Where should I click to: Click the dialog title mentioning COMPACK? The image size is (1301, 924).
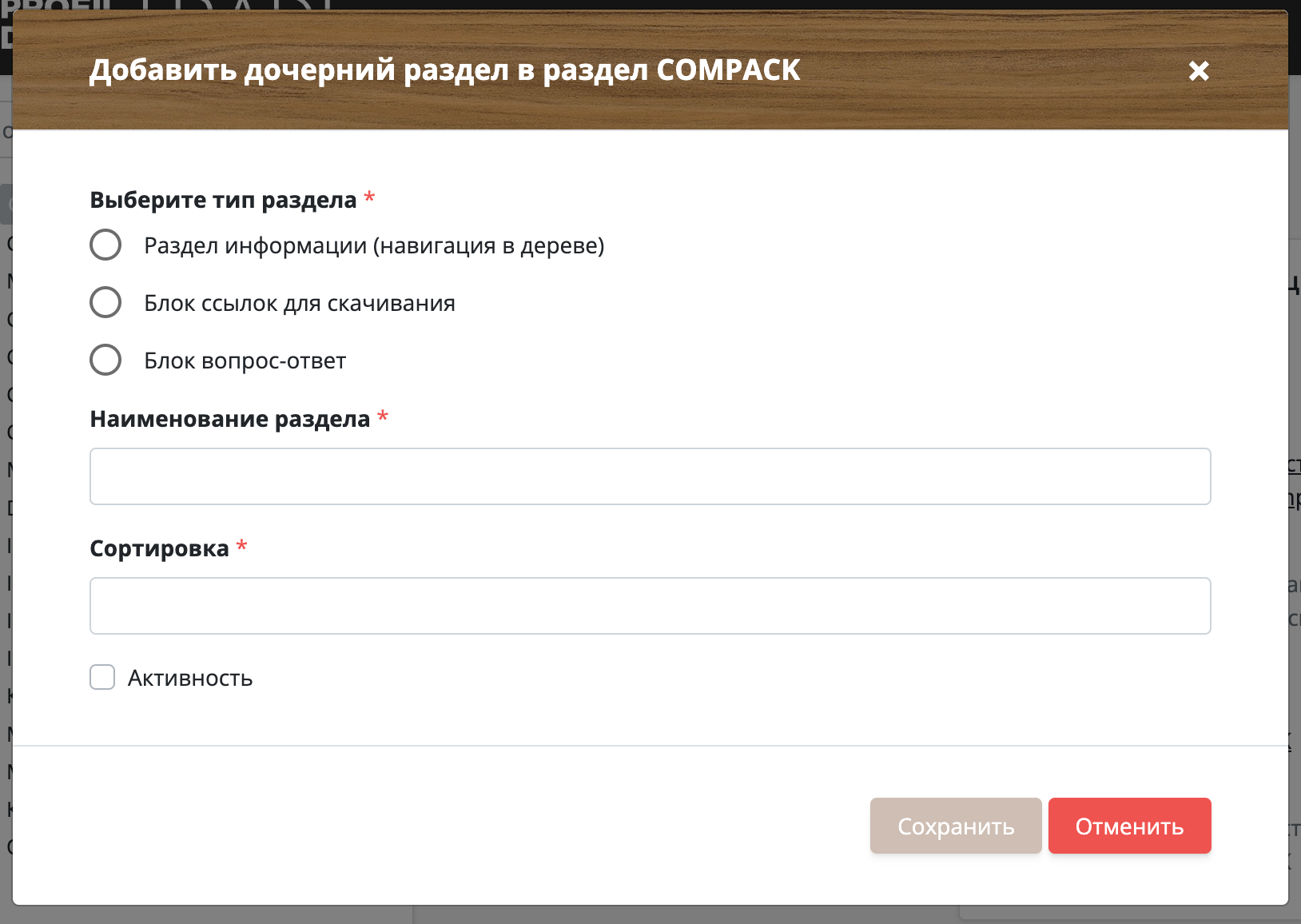pos(444,70)
